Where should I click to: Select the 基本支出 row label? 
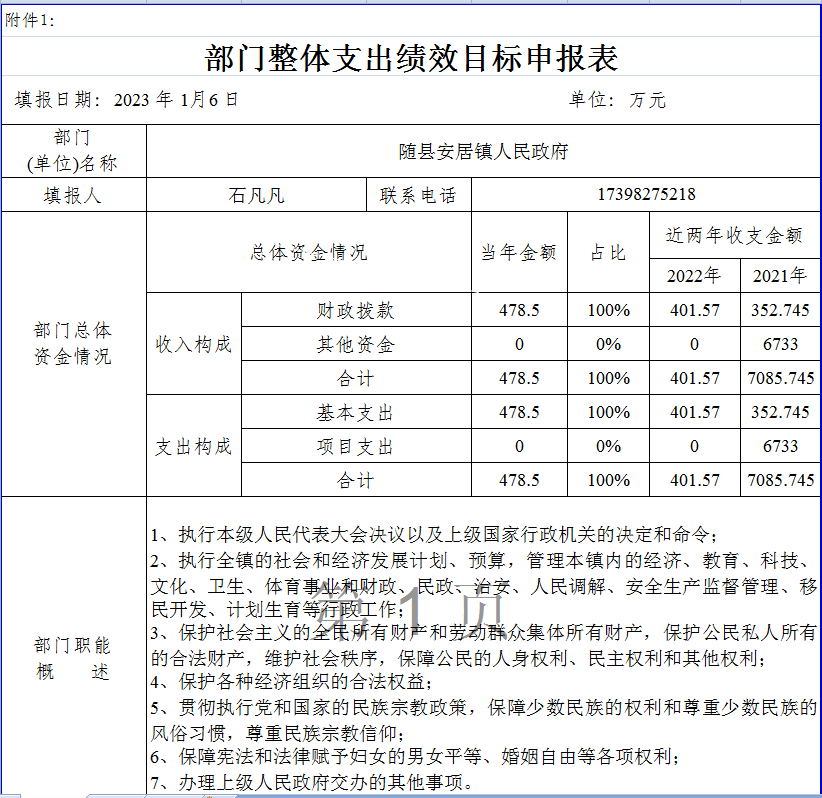click(x=356, y=412)
